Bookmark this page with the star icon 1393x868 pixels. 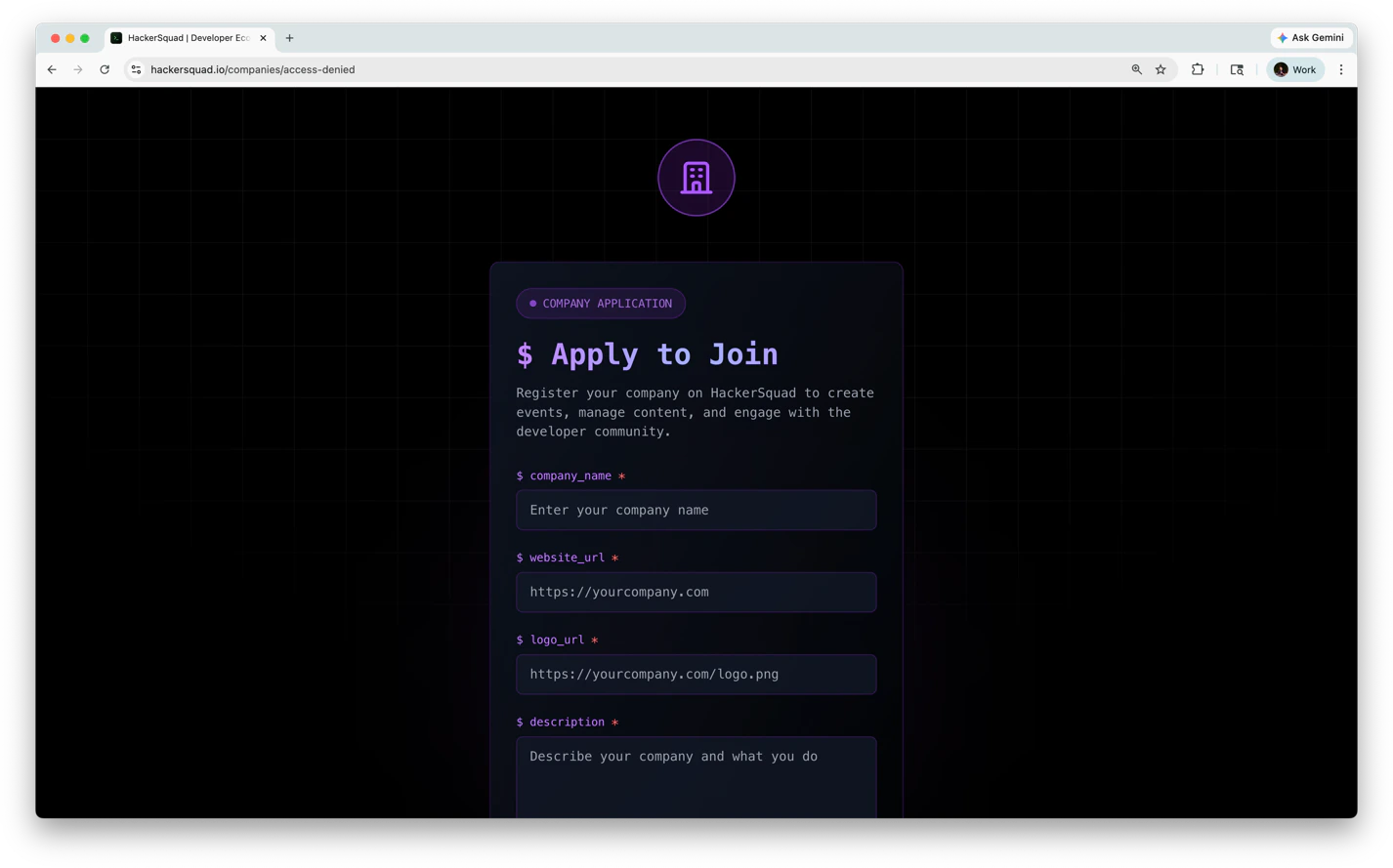pos(1161,69)
